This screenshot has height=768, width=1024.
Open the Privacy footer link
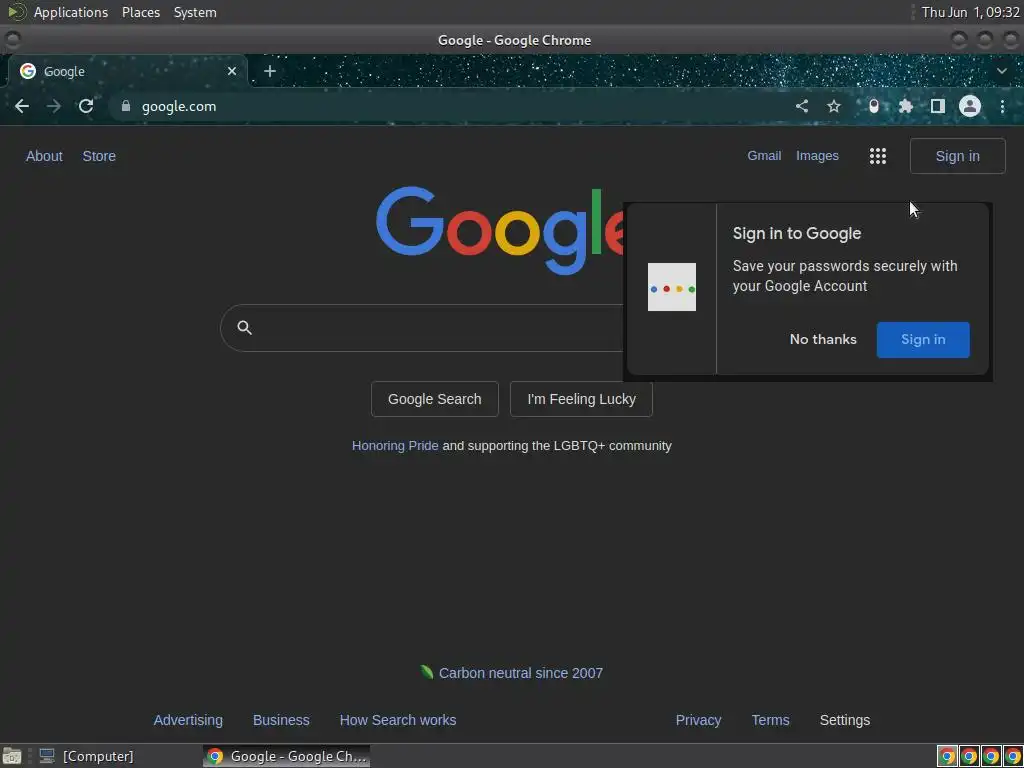point(698,720)
